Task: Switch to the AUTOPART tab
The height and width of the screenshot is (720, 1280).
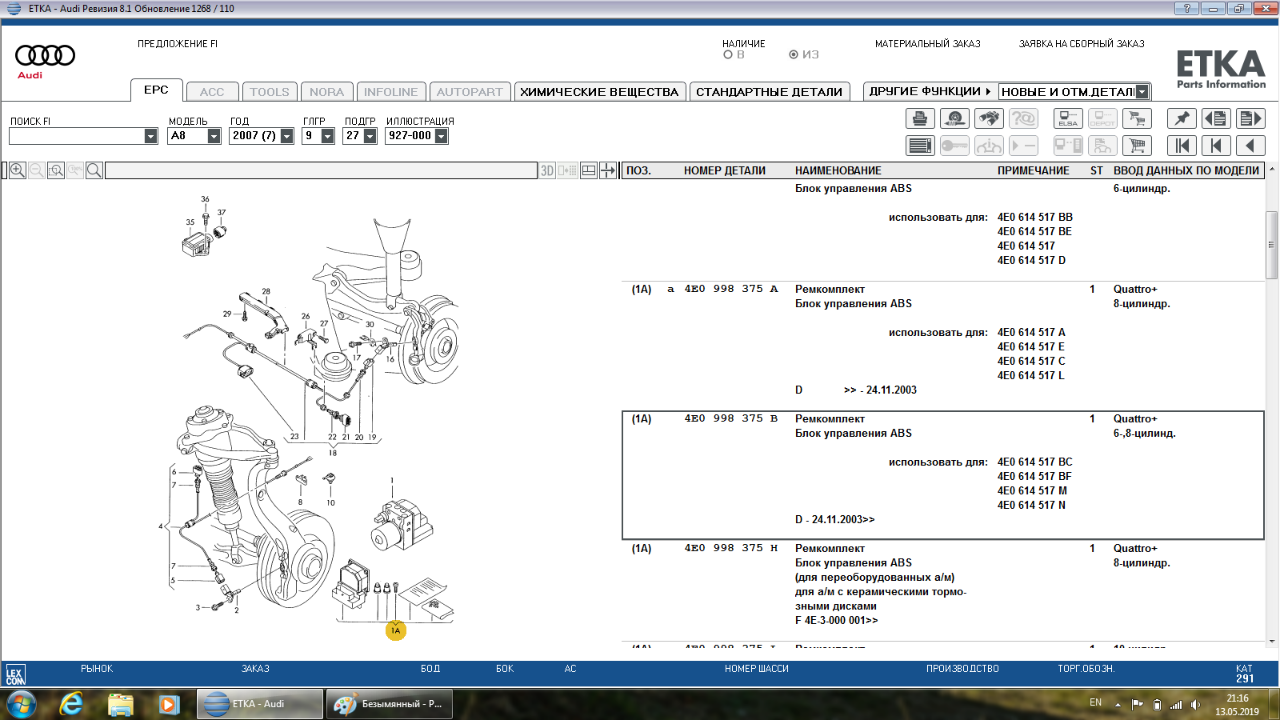Action: 470,91
